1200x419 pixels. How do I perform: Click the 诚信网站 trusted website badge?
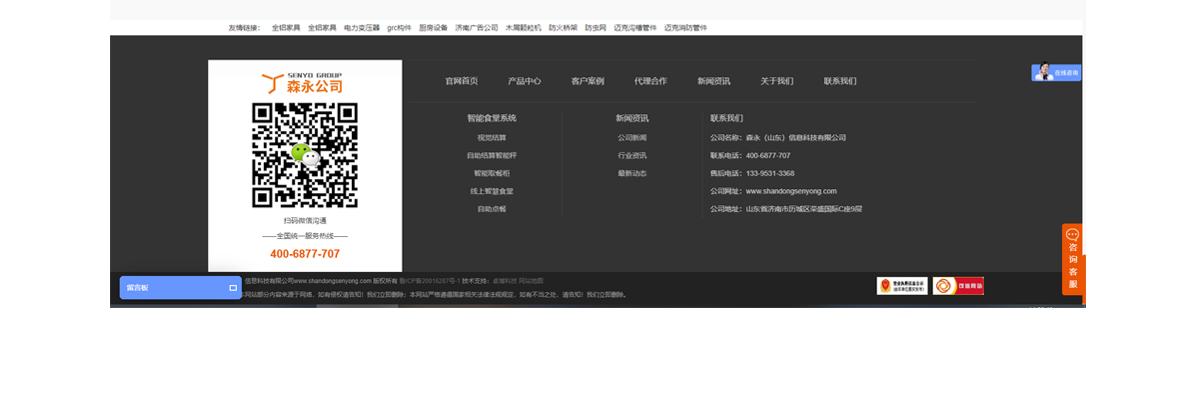click(958, 286)
